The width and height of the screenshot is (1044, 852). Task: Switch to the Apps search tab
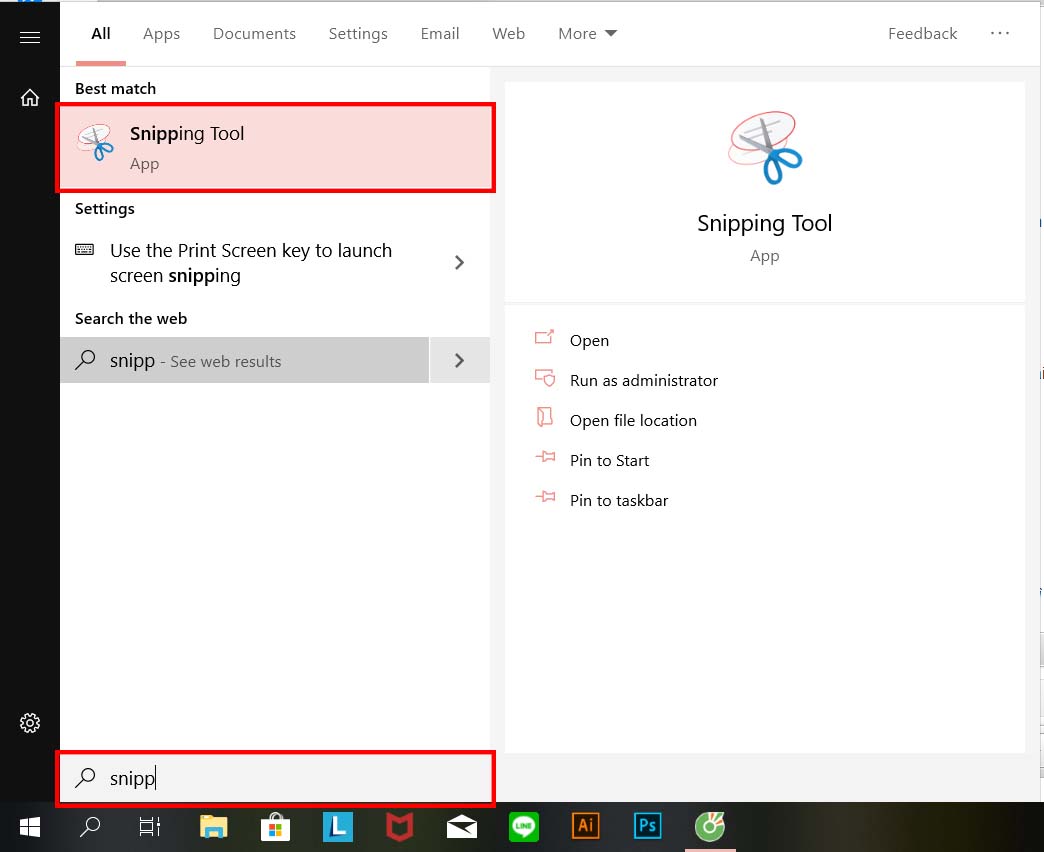pos(161,33)
